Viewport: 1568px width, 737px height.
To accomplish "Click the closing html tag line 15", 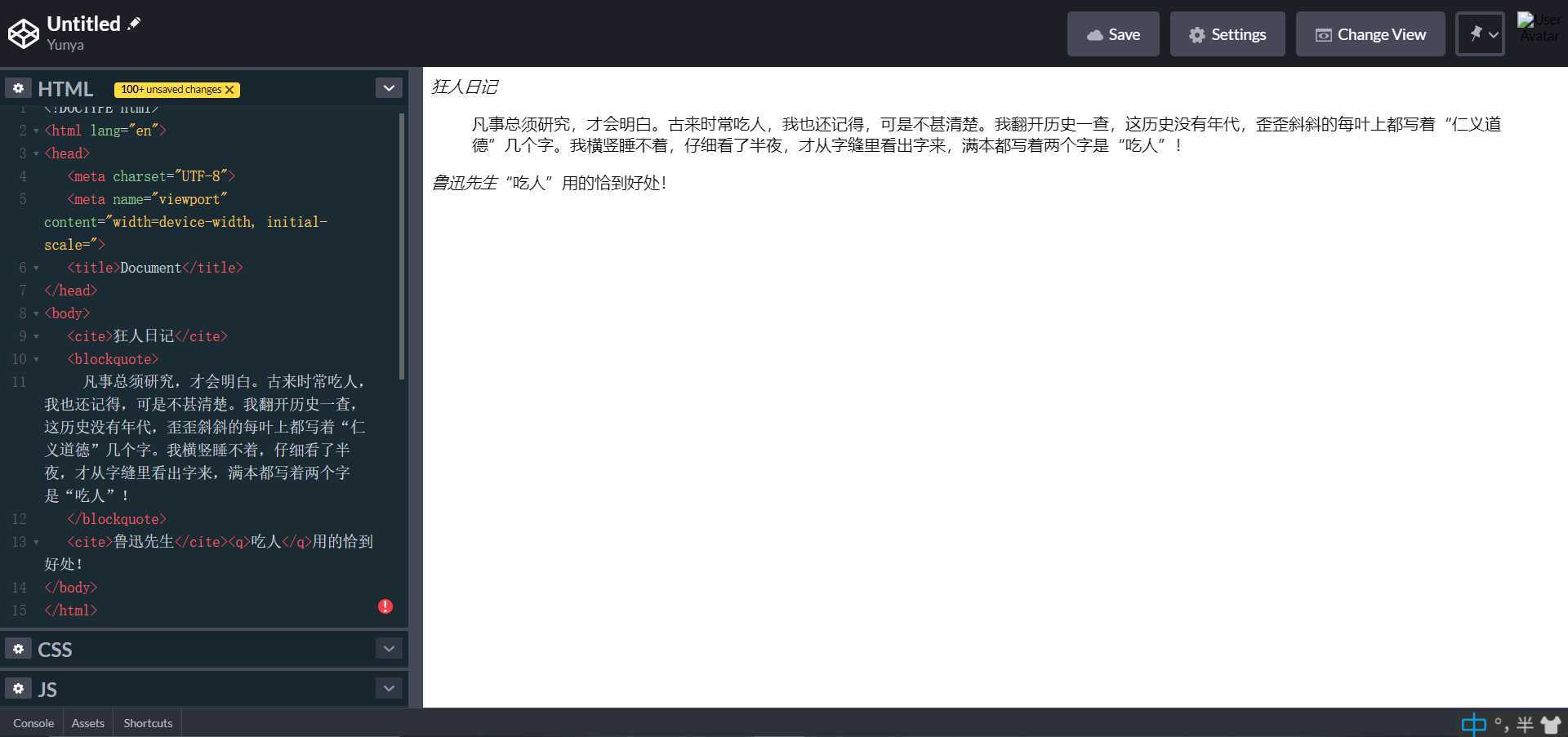I will click(71, 610).
